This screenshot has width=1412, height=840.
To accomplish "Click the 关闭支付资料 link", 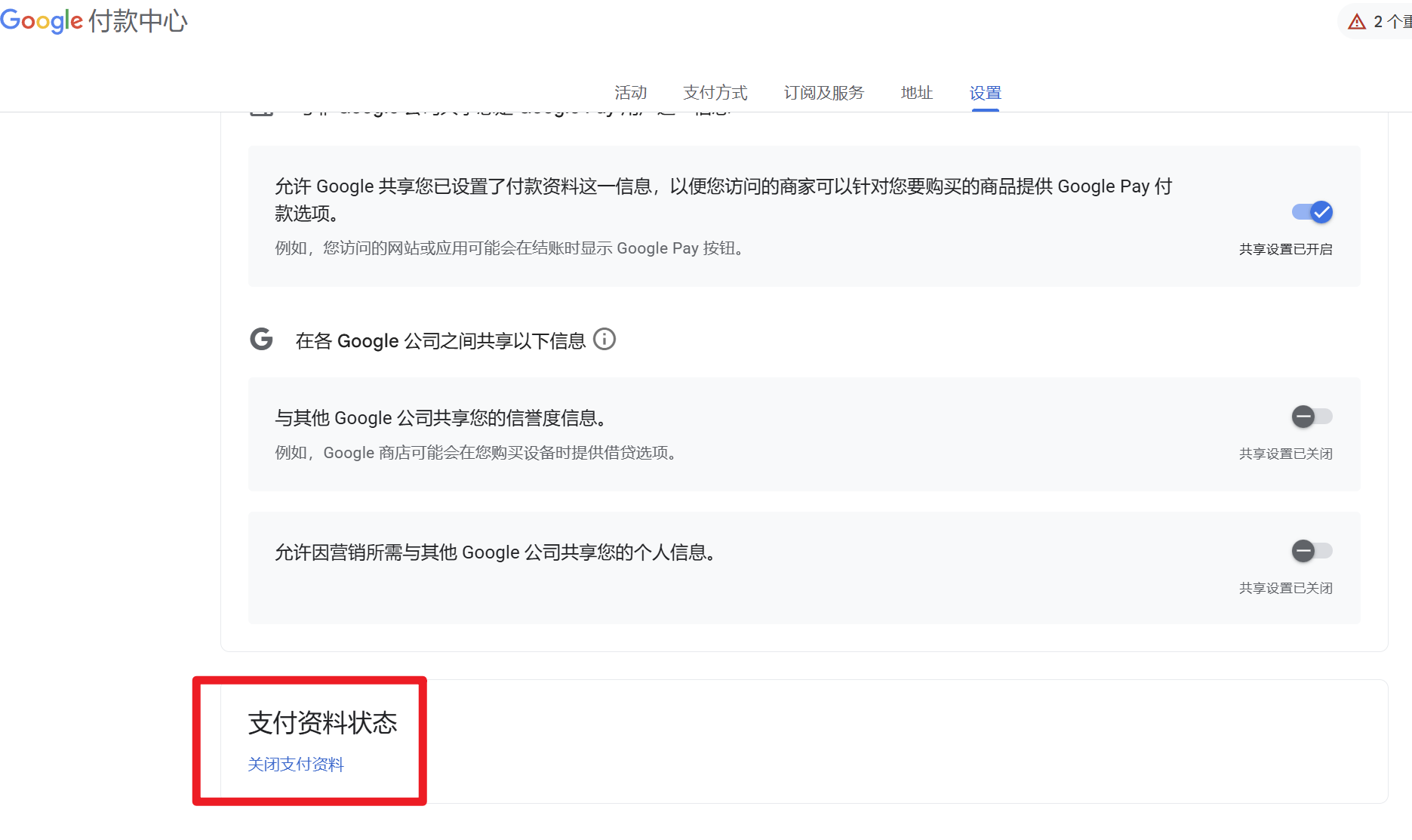I will [296, 765].
